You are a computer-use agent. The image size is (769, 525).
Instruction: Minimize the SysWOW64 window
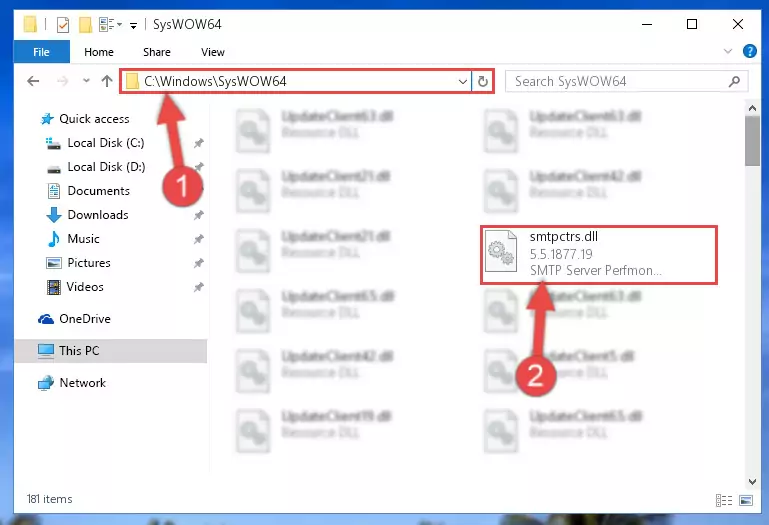click(647, 24)
